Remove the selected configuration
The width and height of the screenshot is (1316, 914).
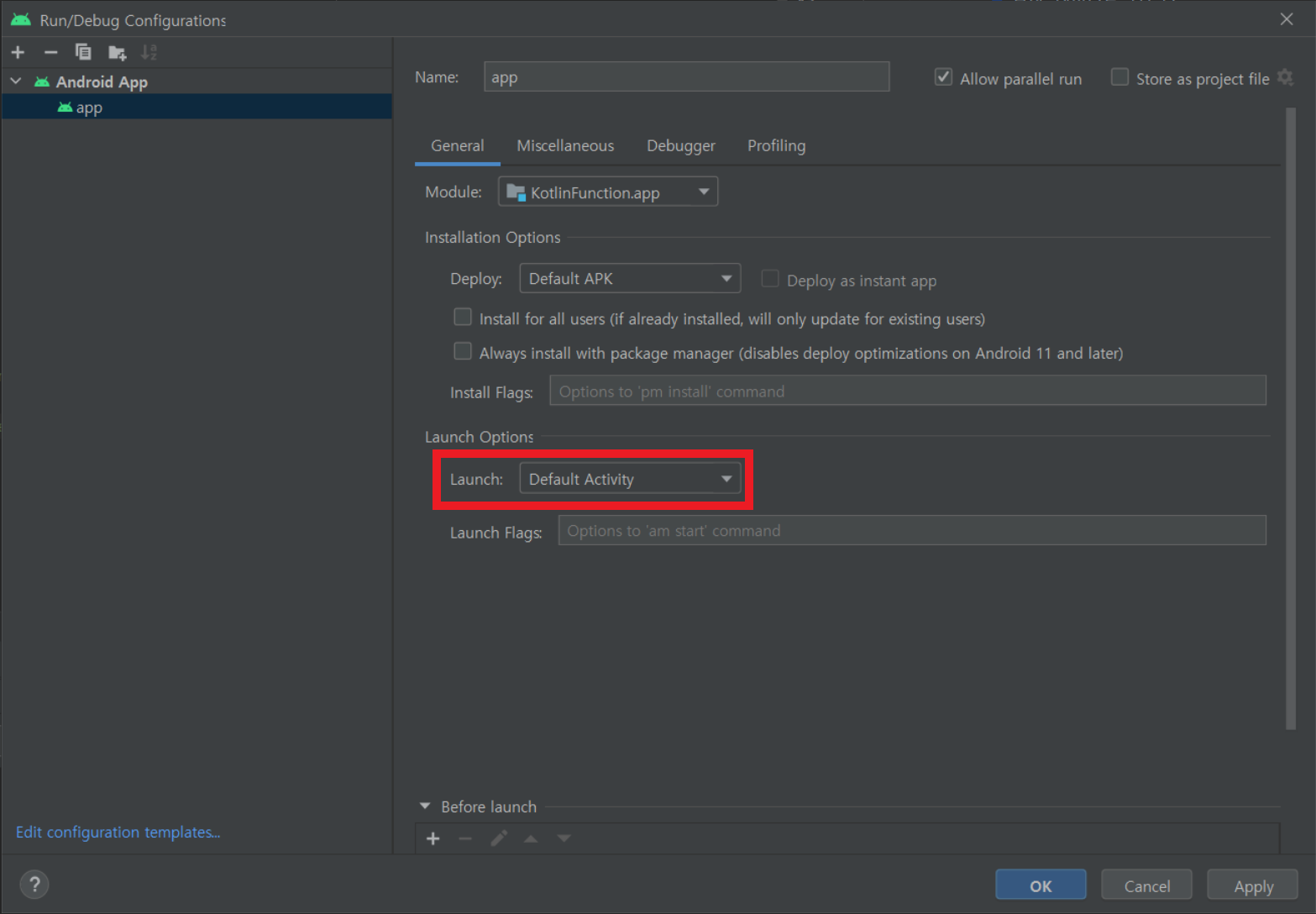pyautogui.click(x=50, y=52)
